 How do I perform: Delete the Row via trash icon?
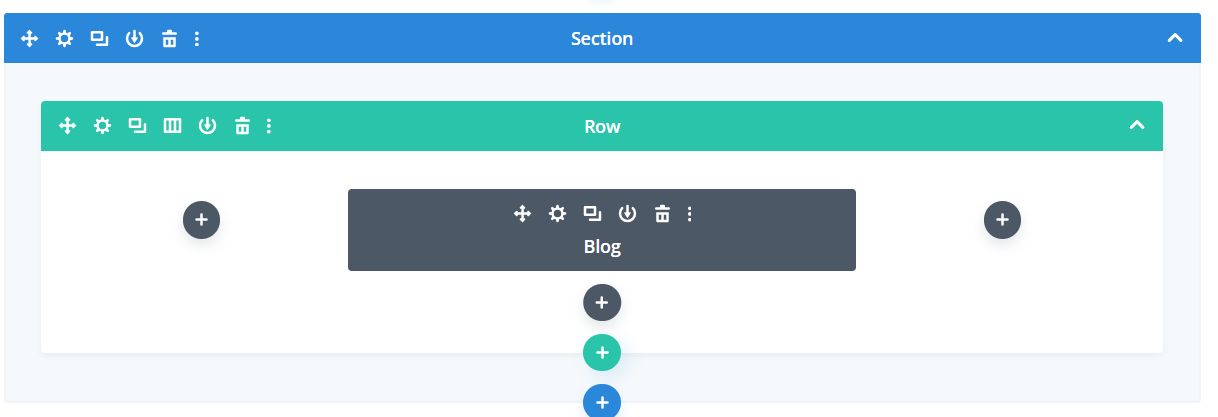click(242, 126)
